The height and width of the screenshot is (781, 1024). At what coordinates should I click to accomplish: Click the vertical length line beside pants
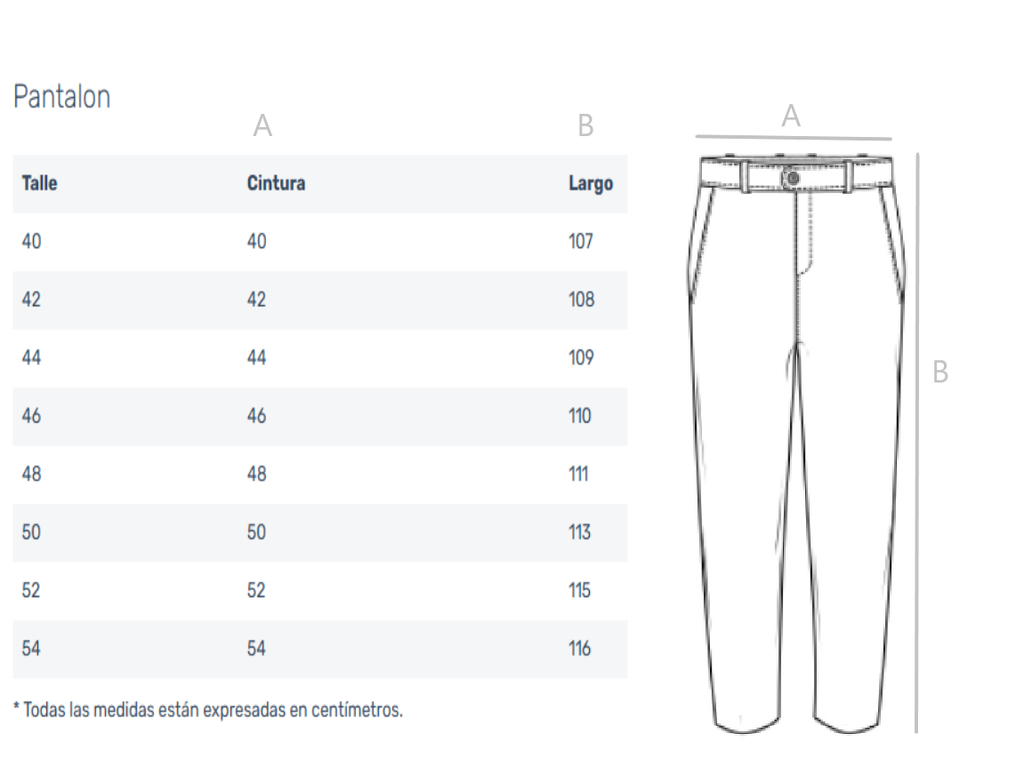coord(917,443)
